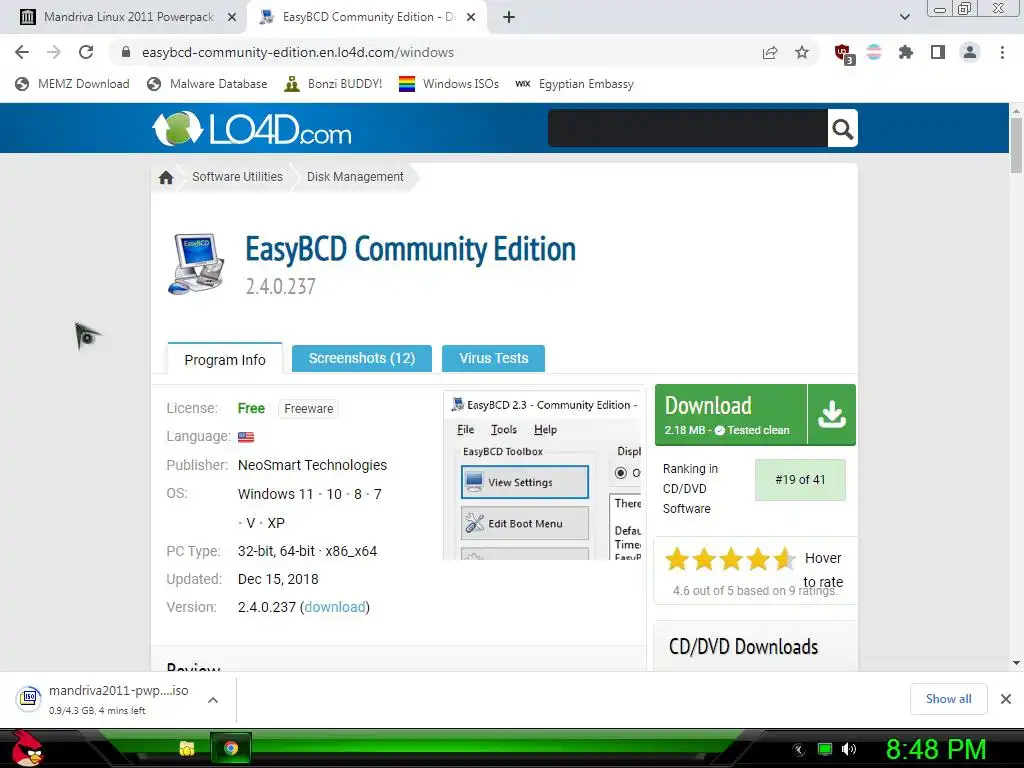Screen dimensions: 1024x768
Task: Click the EasyBCD program icon
Action: point(196,264)
